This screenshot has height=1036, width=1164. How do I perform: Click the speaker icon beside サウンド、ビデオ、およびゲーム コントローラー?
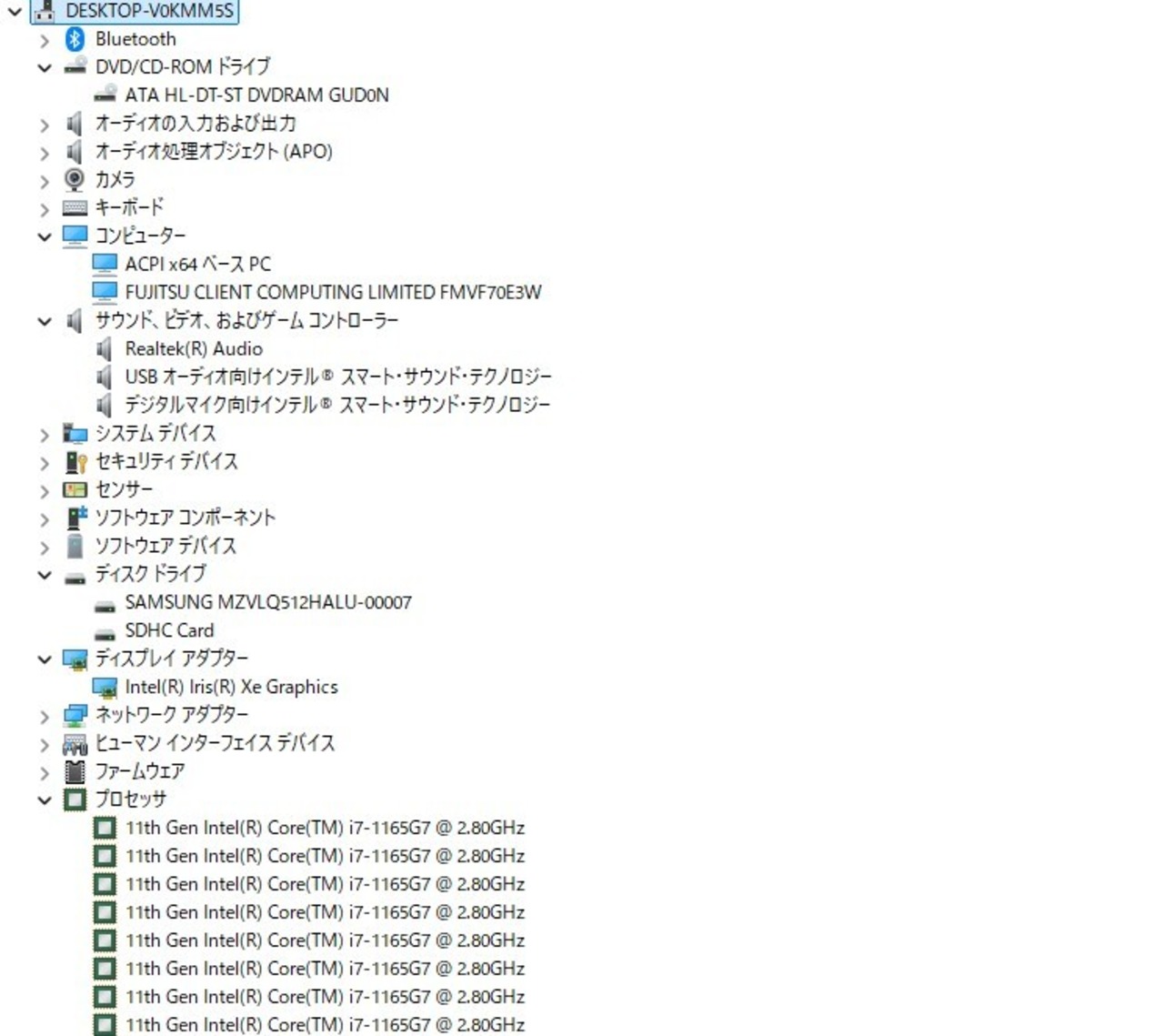click(75, 320)
